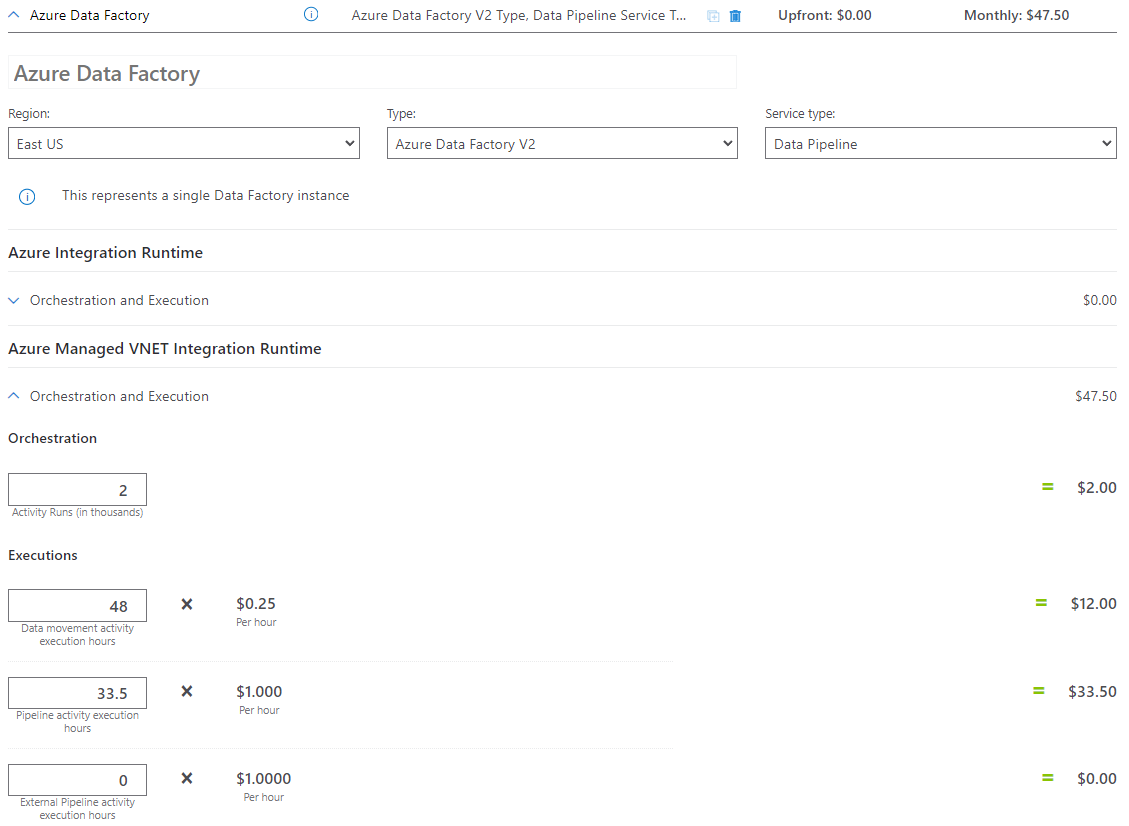Open the Service type dropdown Data Pipeline
The width and height of the screenshot is (1129, 826).
[x=940, y=143]
